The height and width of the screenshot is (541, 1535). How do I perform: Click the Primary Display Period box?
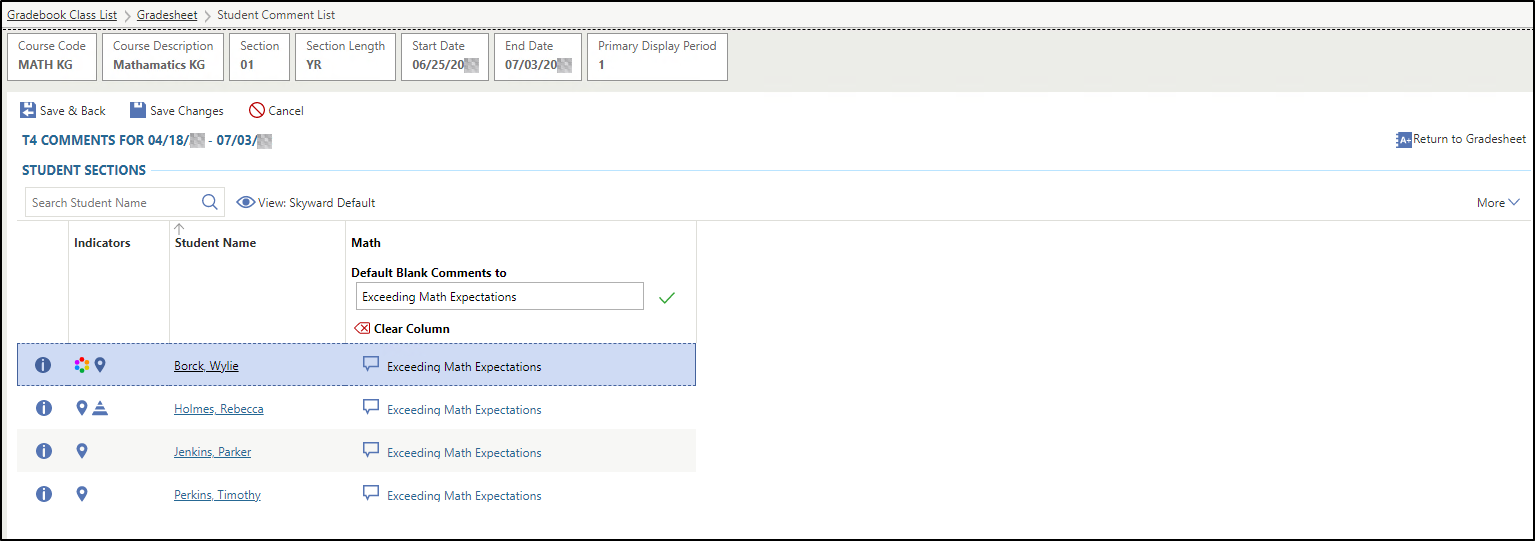(657, 56)
